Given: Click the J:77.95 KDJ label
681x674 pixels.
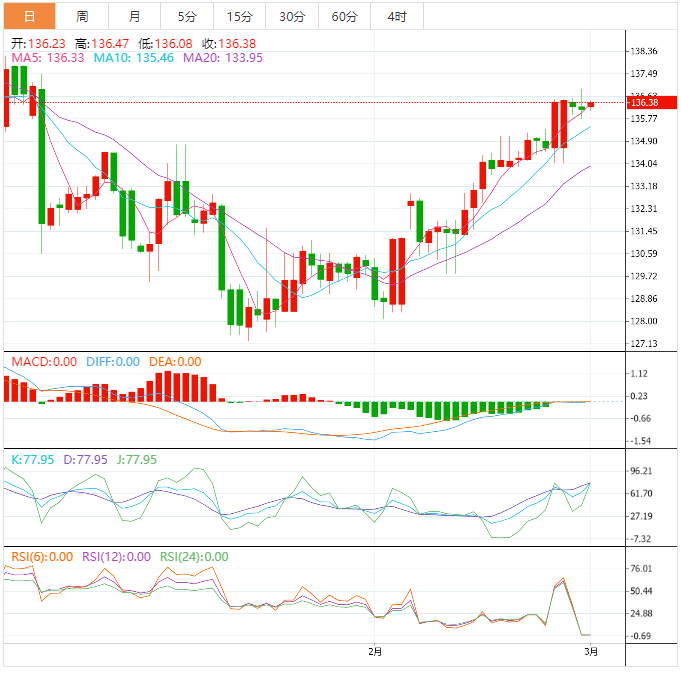Looking at the screenshot, I should coord(137,459).
